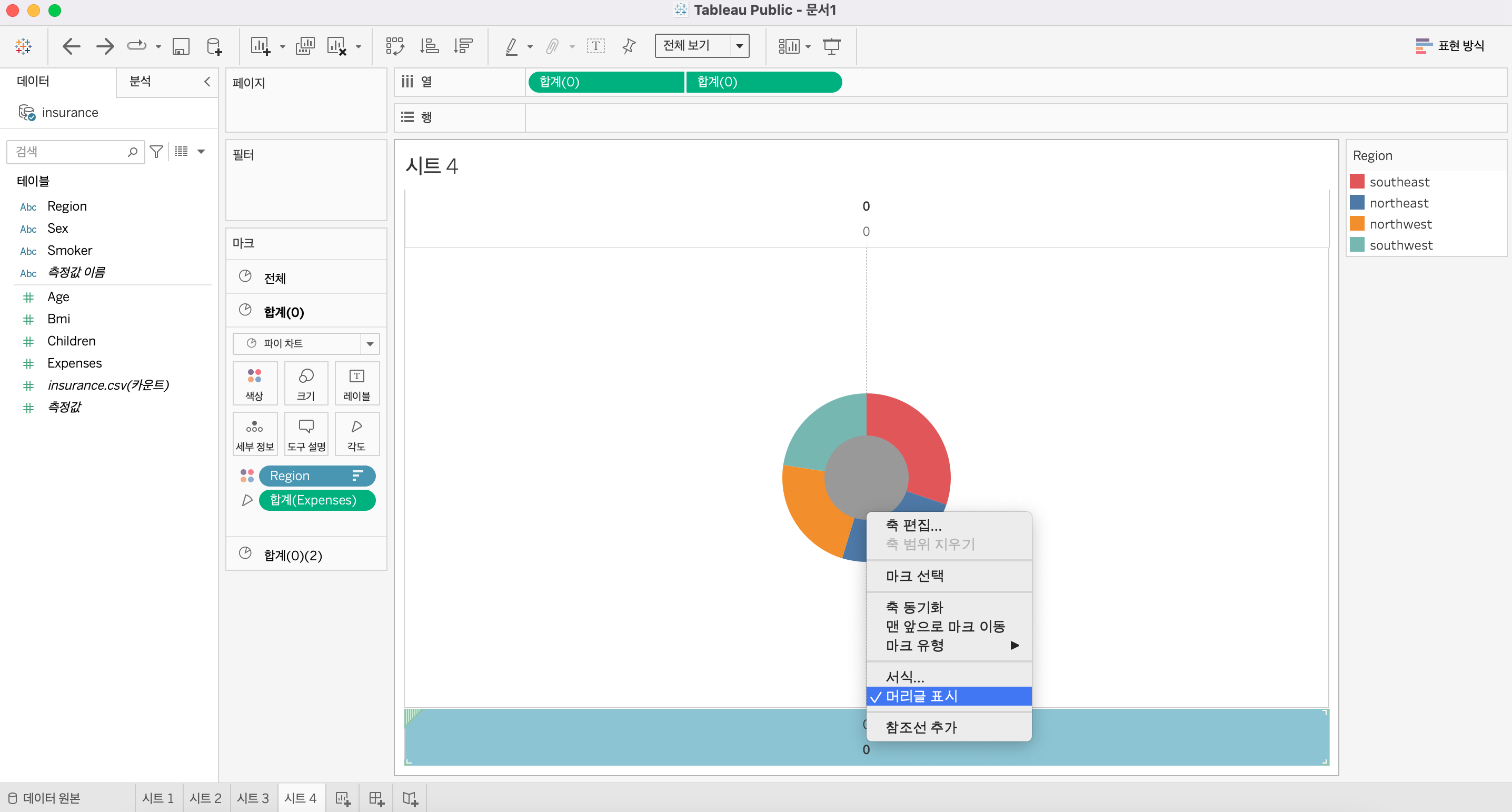Viewport: 1512px width, 812px height.
Task: Click new dashboard icon in bottom tabs
Action: click(376, 798)
